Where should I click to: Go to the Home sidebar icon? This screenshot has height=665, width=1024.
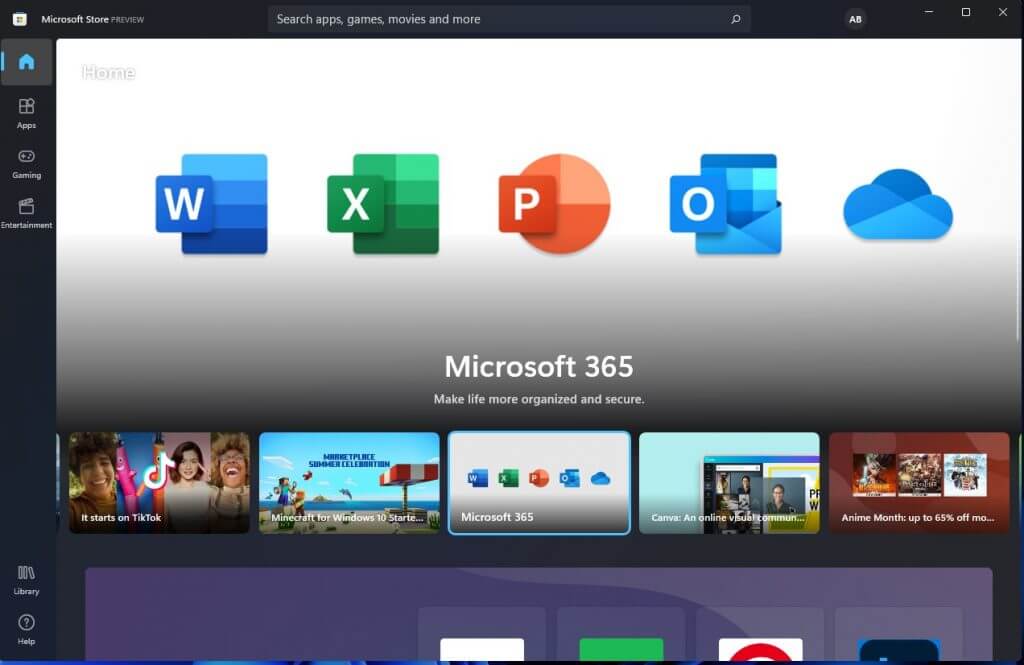(x=26, y=62)
